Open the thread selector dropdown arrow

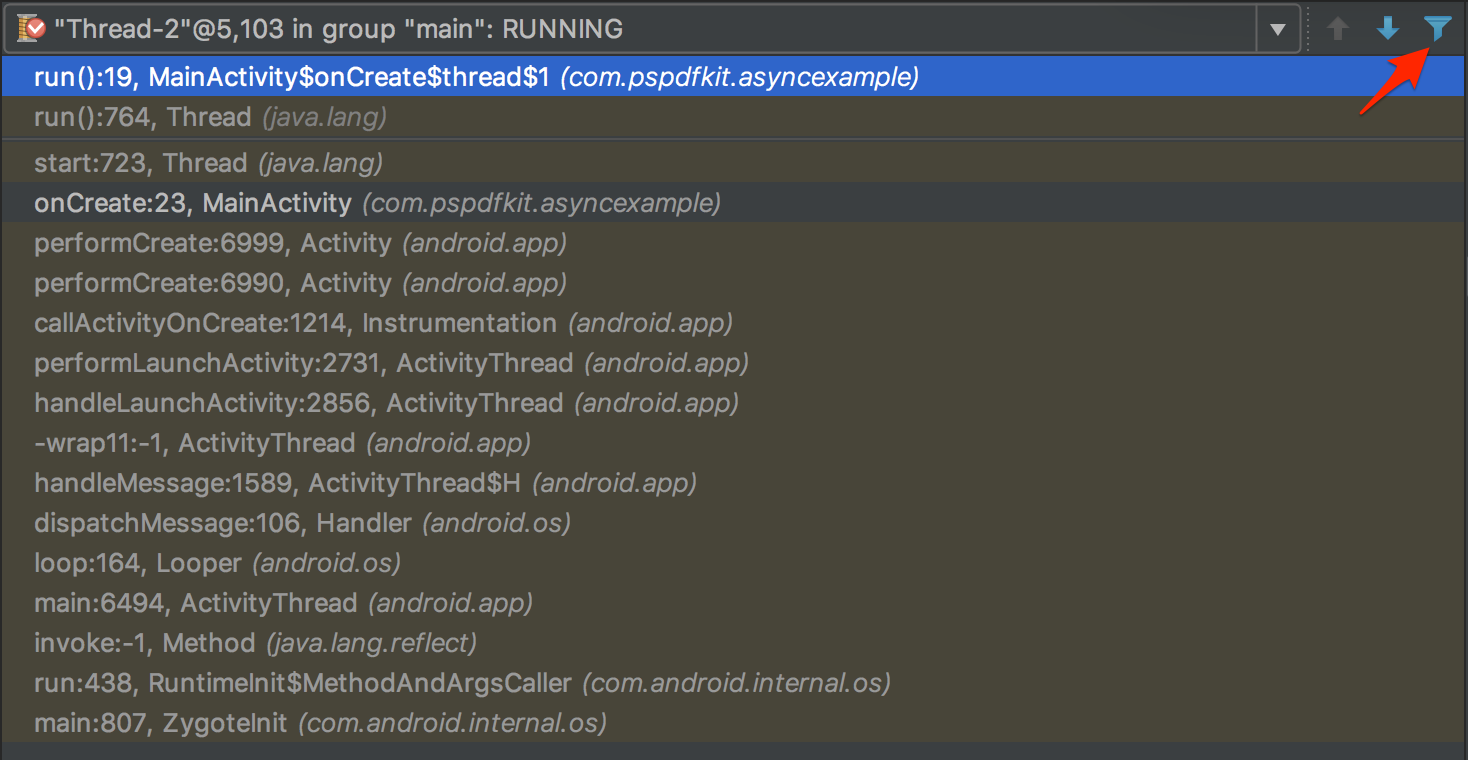[1277, 27]
